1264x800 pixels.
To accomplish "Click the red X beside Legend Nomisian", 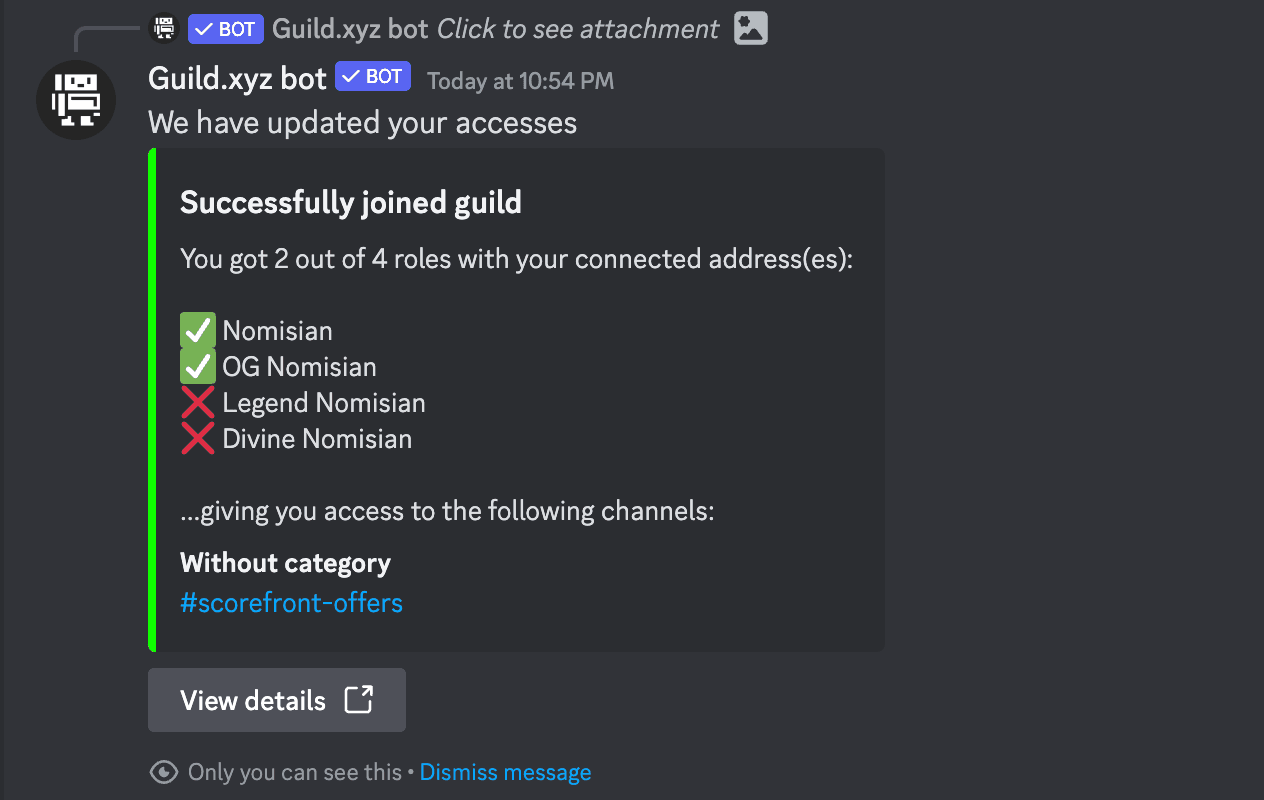I will [x=197, y=401].
